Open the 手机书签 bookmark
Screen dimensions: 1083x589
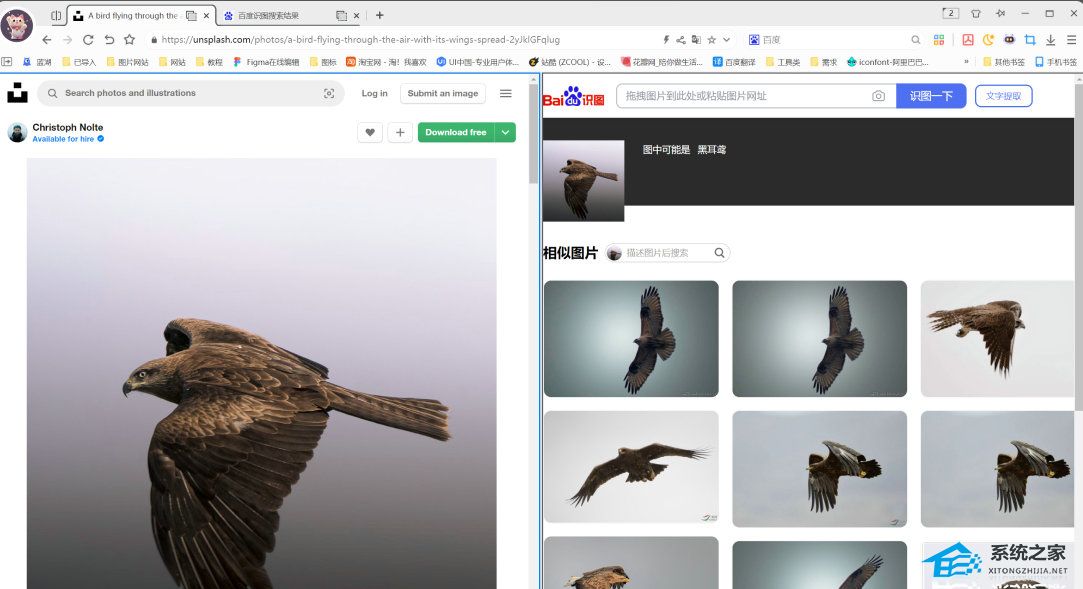[x=1056, y=62]
